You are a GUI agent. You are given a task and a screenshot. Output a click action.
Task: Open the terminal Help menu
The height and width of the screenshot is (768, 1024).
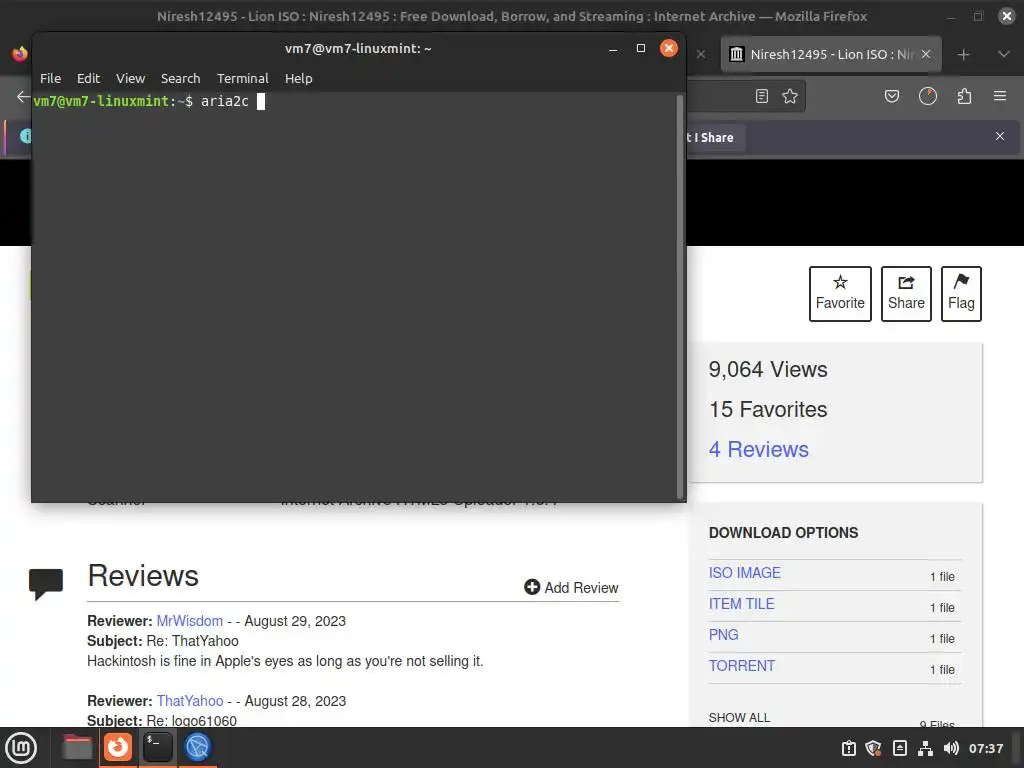pos(298,78)
